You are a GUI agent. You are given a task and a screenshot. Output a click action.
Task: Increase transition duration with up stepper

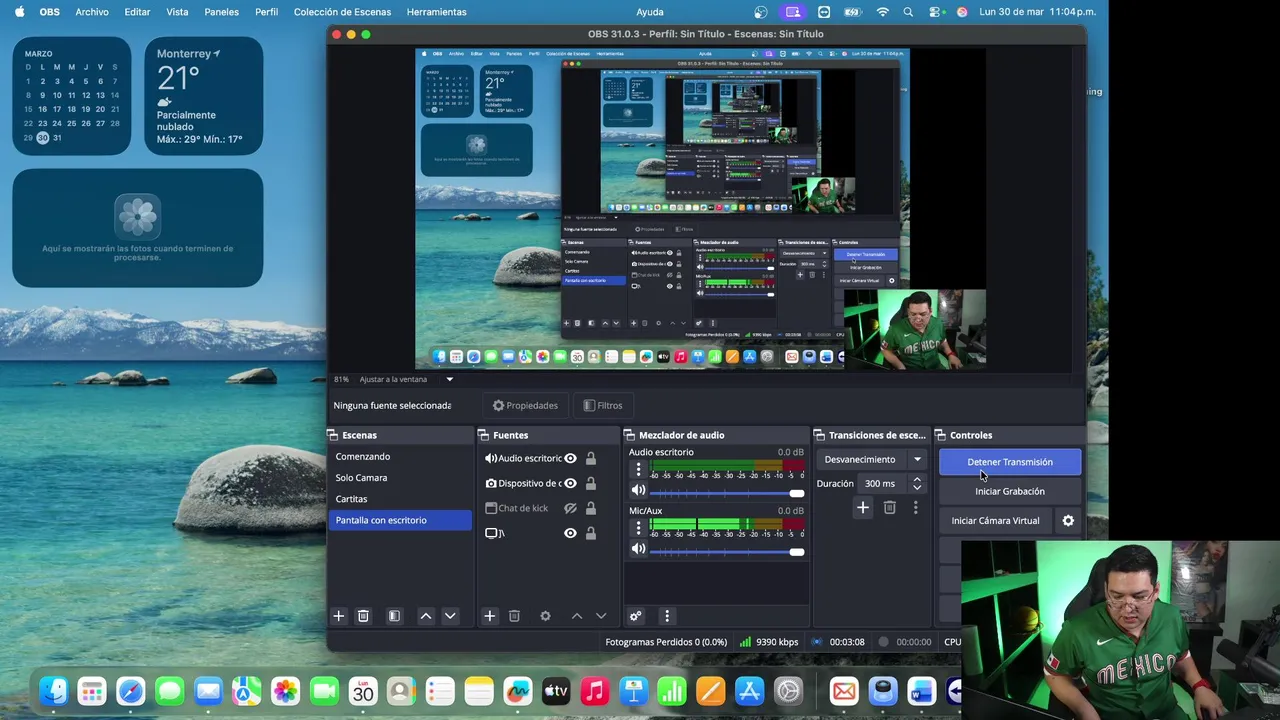917,479
